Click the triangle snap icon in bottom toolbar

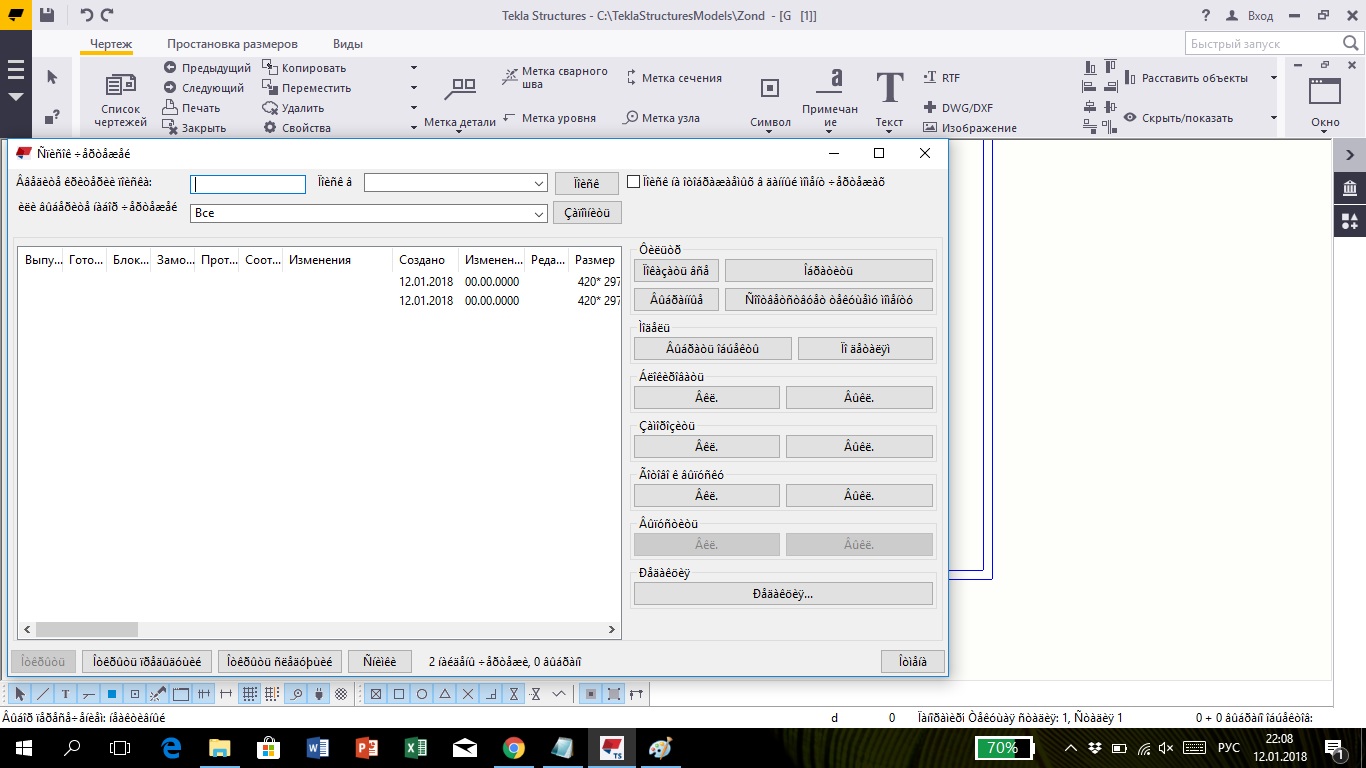445,693
